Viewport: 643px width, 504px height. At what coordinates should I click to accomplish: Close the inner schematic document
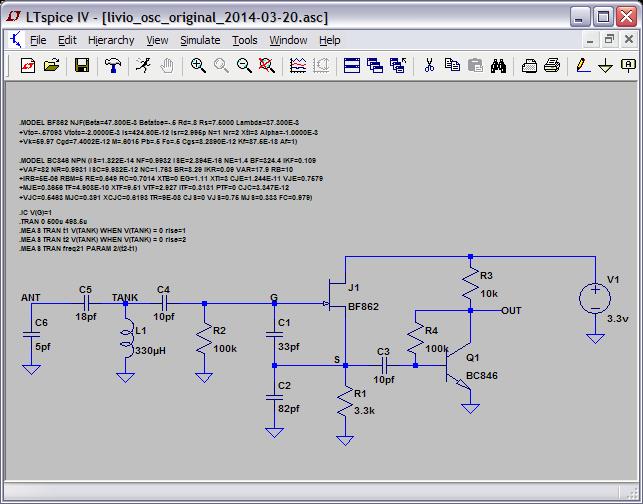point(629,40)
